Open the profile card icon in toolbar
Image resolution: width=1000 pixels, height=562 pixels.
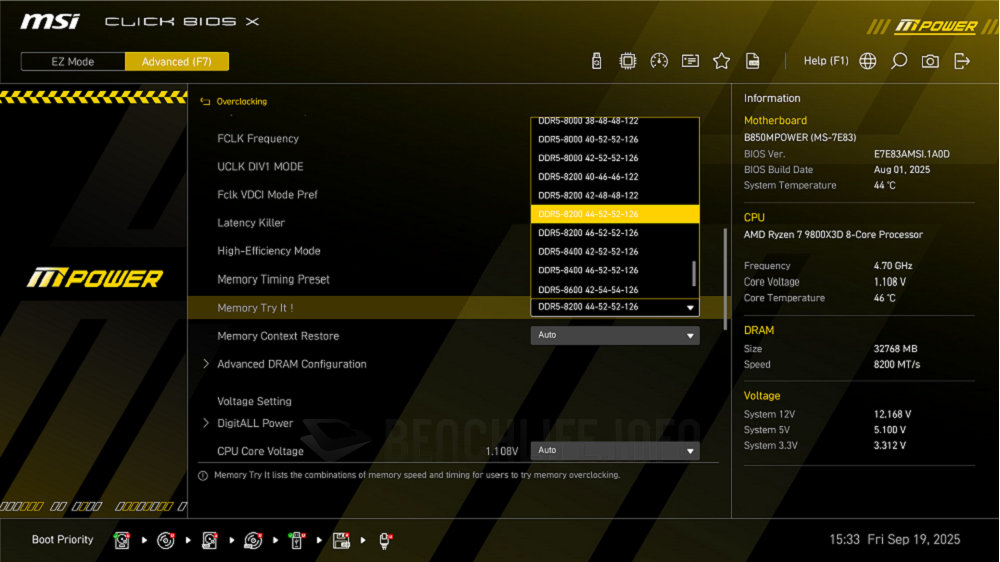click(690, 61)
